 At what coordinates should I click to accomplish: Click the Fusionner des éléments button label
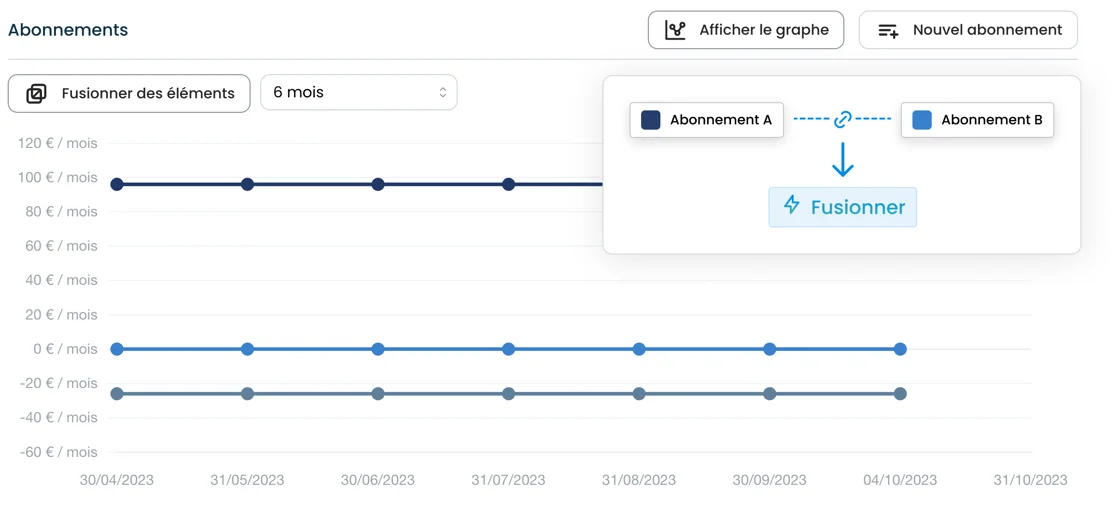click(x=148, y=93)
